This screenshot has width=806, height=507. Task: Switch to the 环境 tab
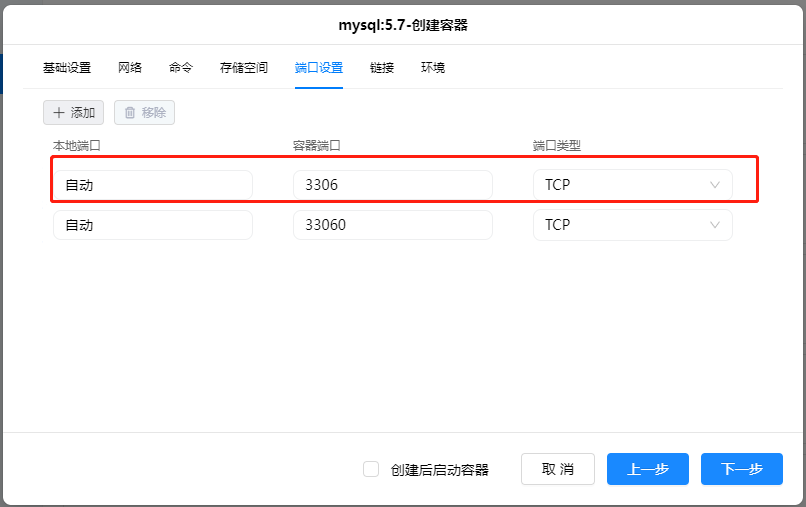click(433, 68)
